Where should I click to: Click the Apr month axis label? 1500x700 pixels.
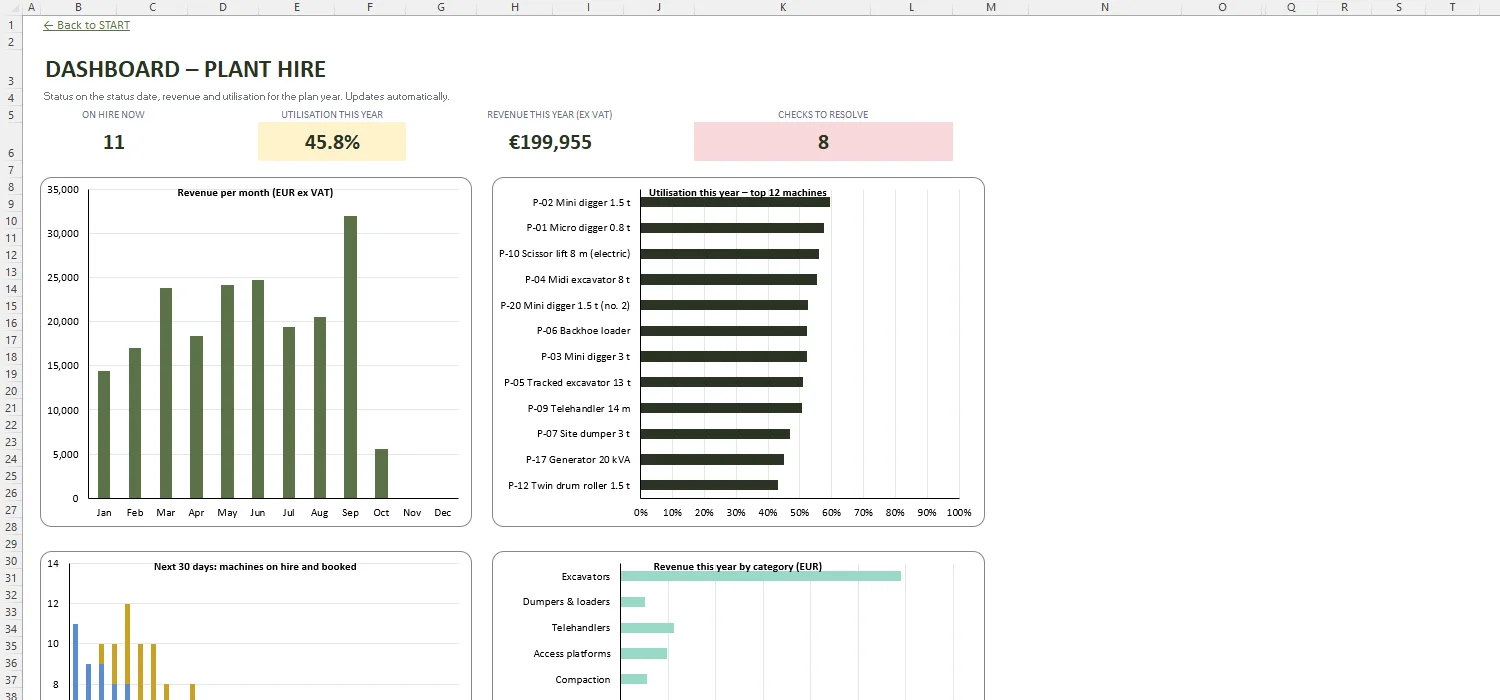196,513
